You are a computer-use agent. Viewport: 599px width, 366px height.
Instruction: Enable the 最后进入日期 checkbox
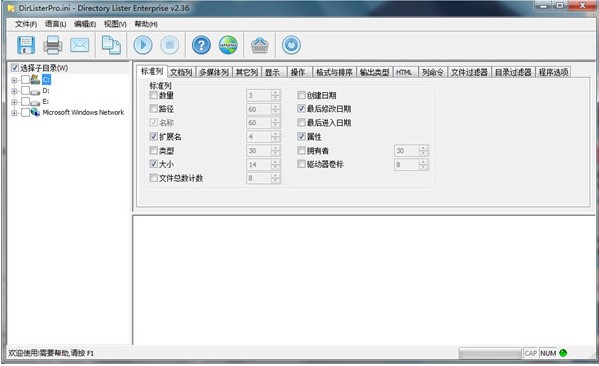(301, 123)
